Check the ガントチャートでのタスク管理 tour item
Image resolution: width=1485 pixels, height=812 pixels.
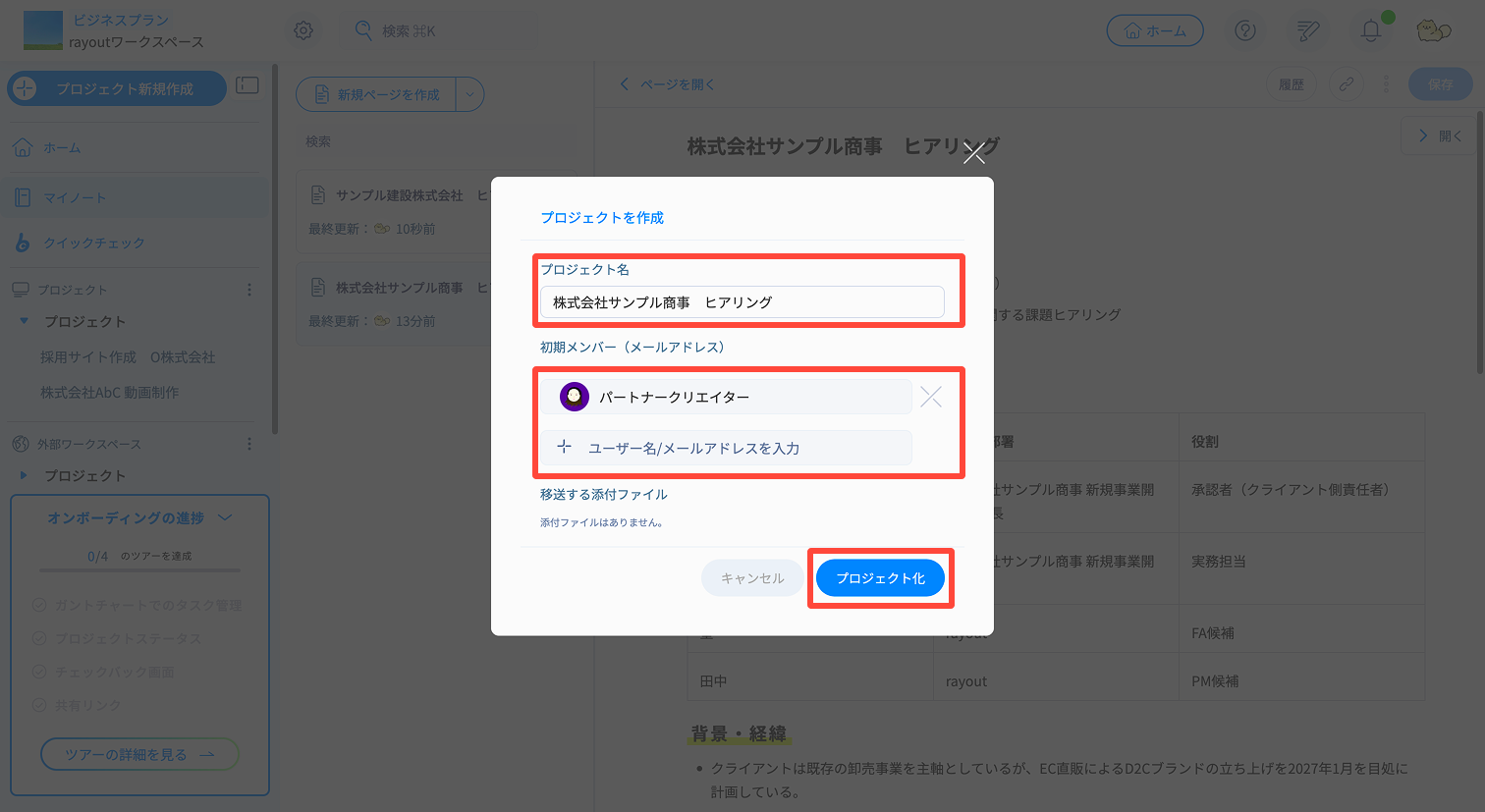(136, 605)
